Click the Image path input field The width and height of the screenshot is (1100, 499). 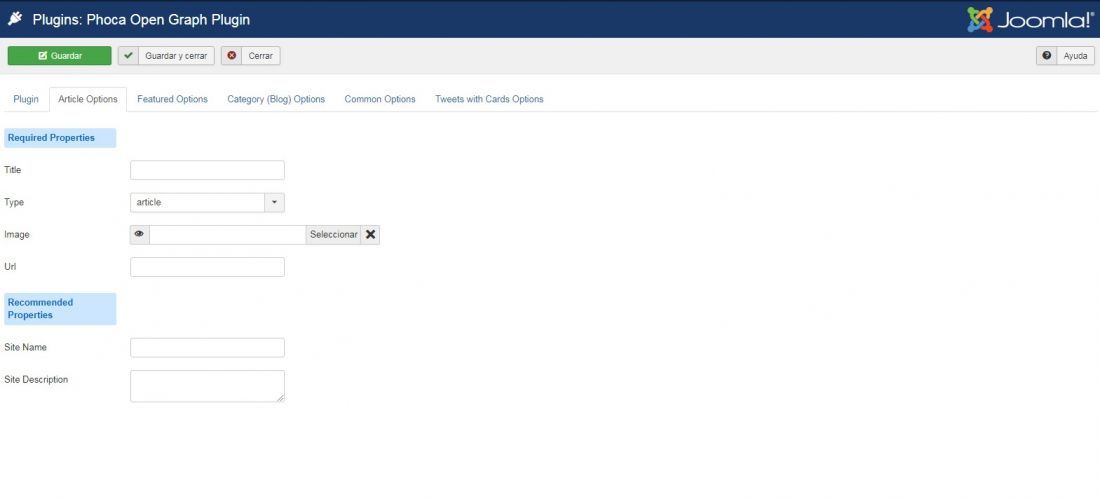pyautogui.click(x=227, y=234)
